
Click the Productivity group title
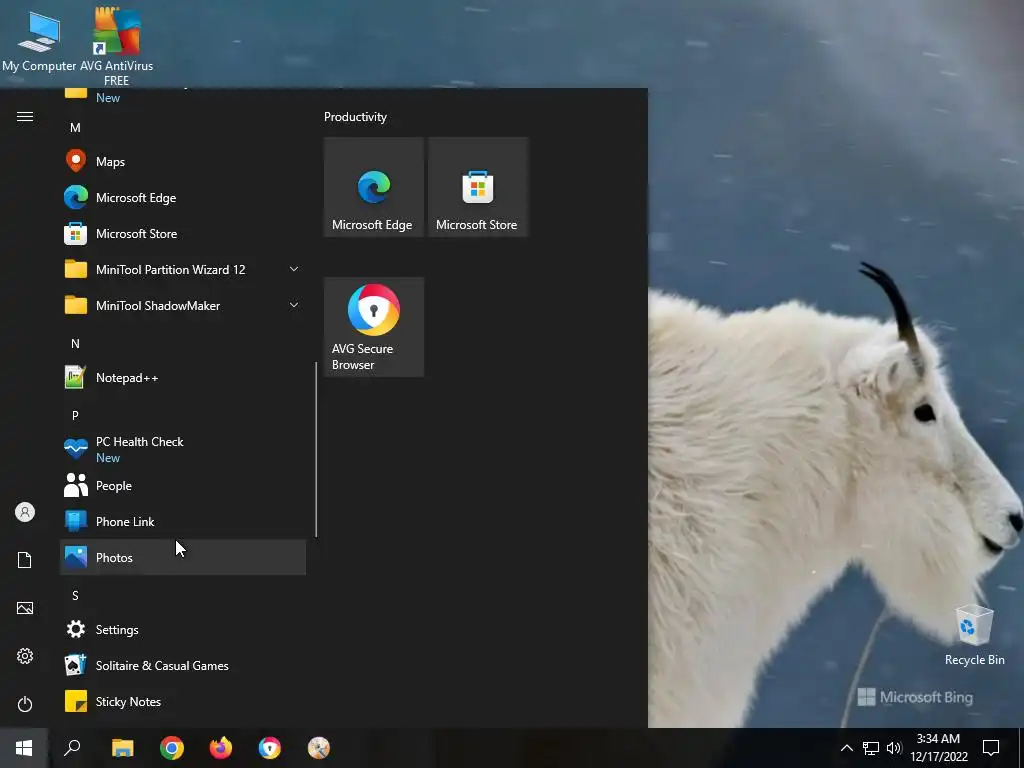(355, 117)
